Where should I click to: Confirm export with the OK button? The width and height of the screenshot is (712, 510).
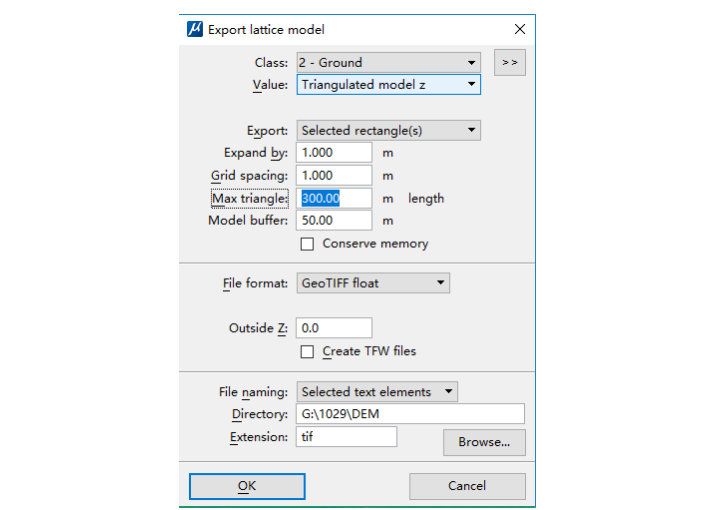247,486
